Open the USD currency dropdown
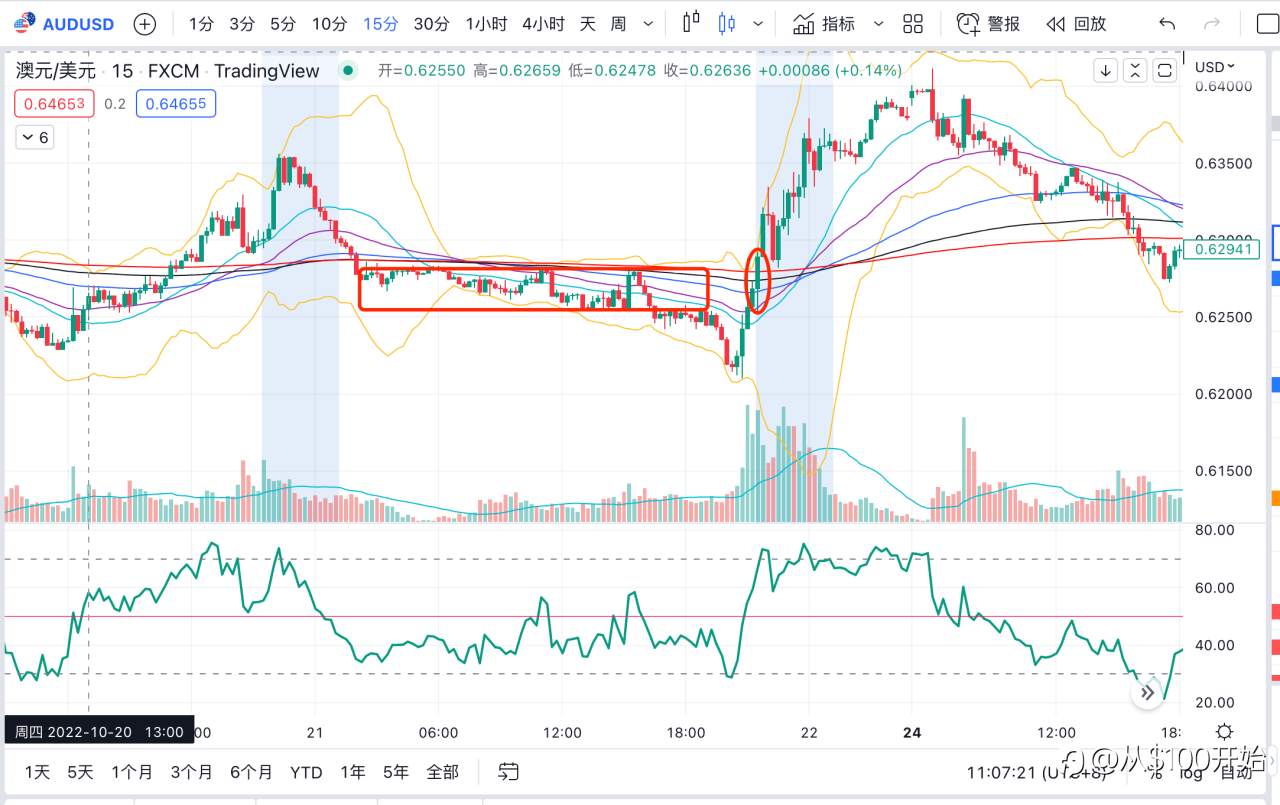The width and height of the screenshot is (1280, 805). (x=1215, y=67)
